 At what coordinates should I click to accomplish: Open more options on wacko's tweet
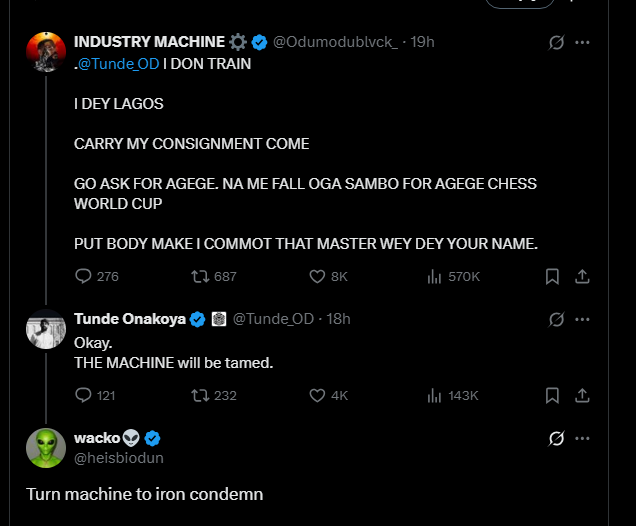[x=582, y=438]
